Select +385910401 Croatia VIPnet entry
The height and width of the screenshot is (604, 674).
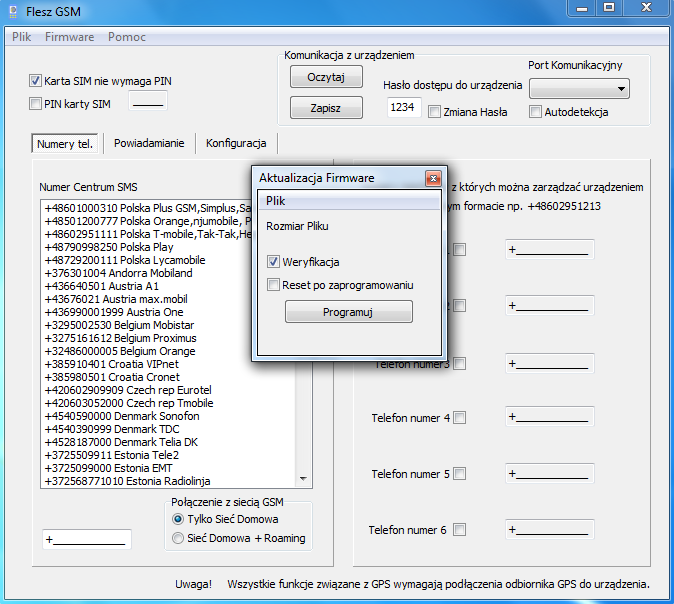[111, 364]
